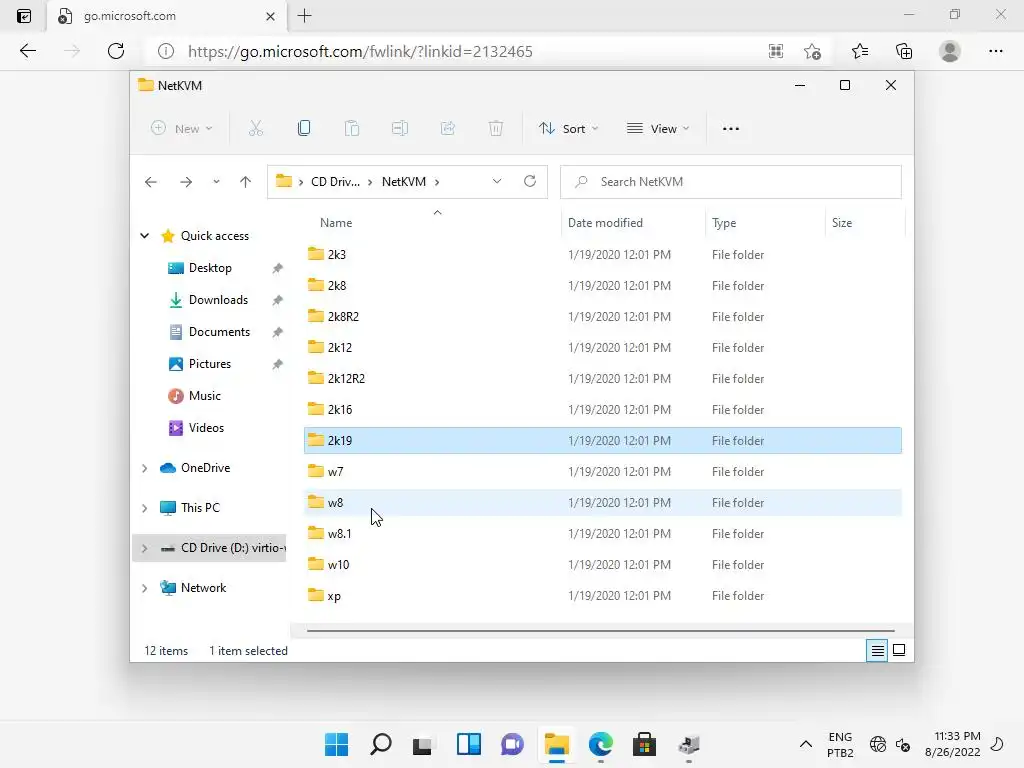Select the 2k8R2 folder
Viewport: 1024px width, 768px height.
[x=603, y=316]
